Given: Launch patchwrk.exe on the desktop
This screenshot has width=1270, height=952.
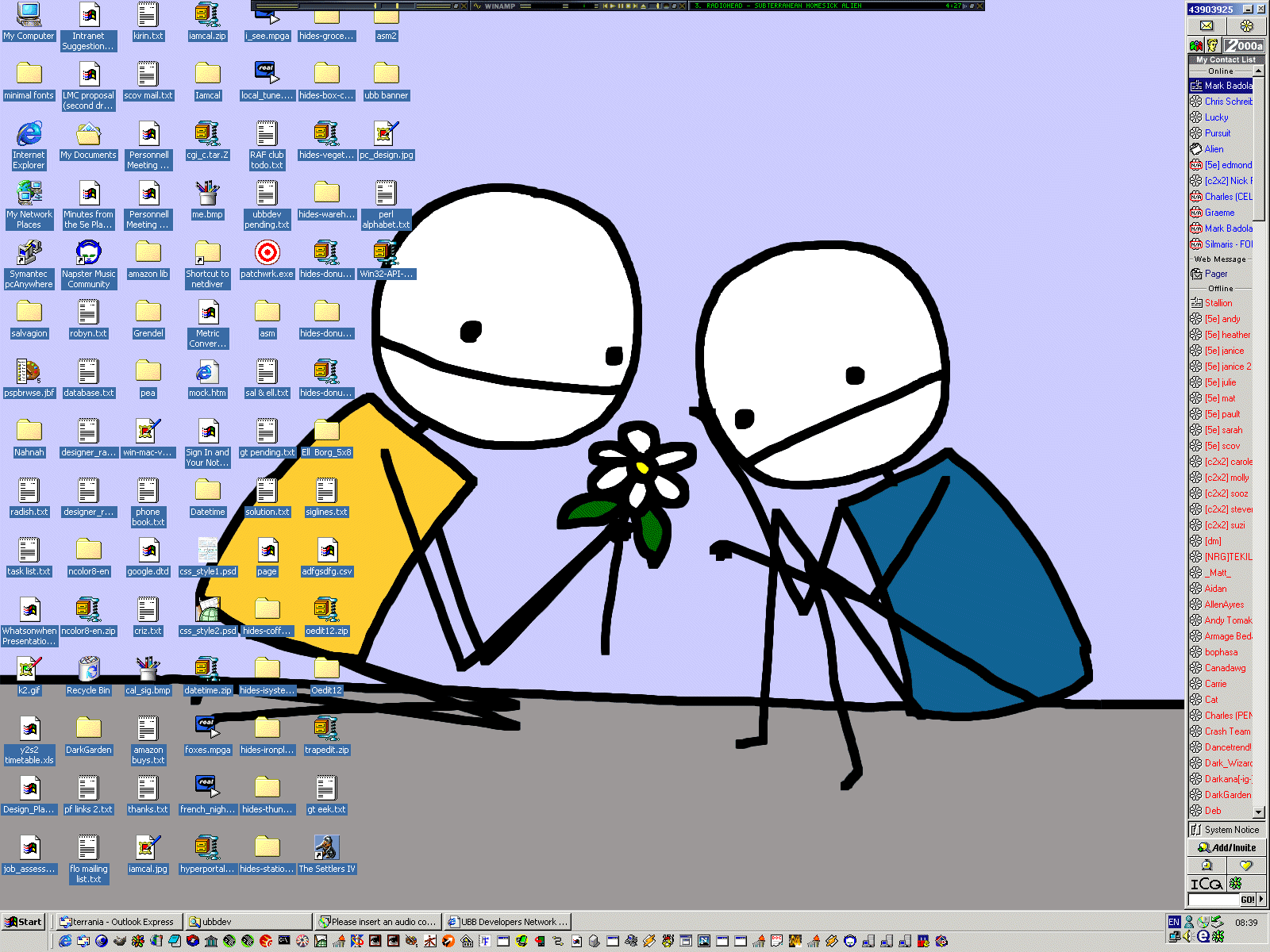Looking at the screenshot, I should coord(267,259).
